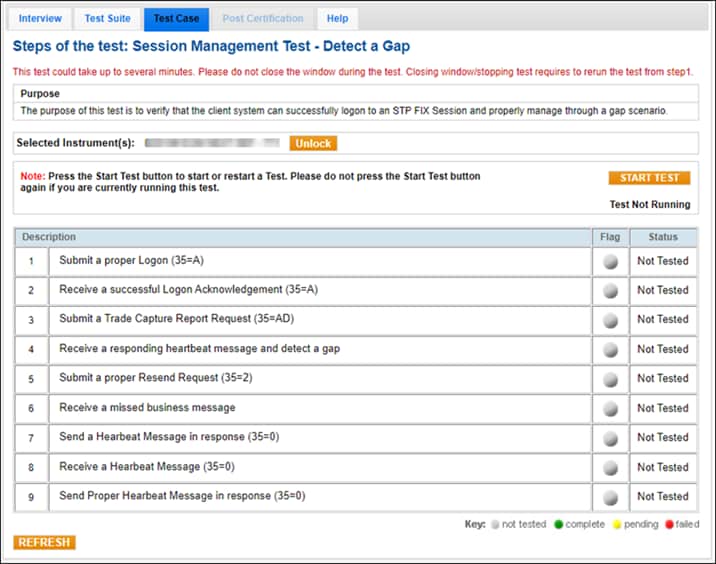Click the Selected Instrument(s) value field
716x564 pixels.
coord(212,143)
